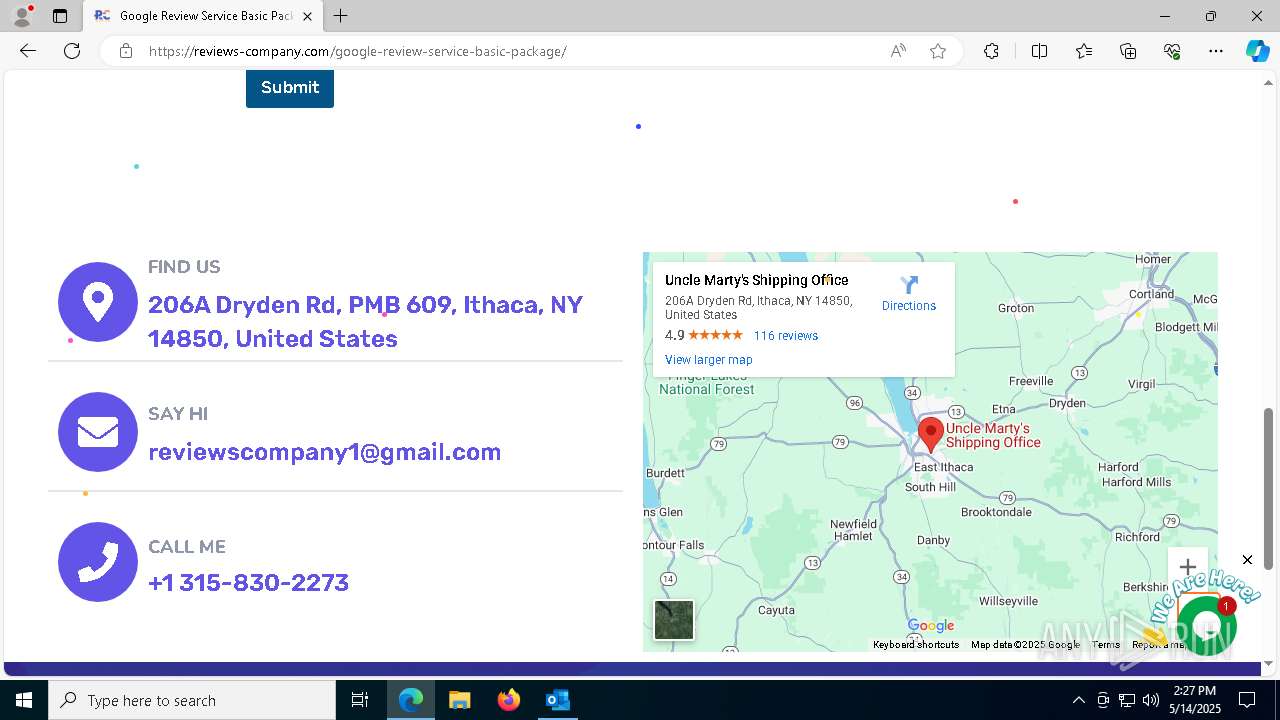Open the 206A Dryden Rd address link

[365, 321]
